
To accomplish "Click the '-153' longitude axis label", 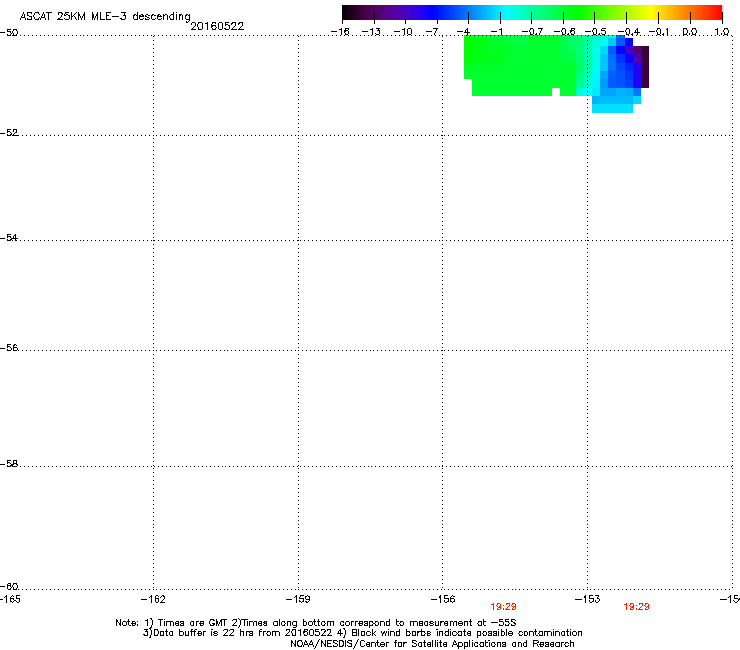I will click(x=588, y=599).
